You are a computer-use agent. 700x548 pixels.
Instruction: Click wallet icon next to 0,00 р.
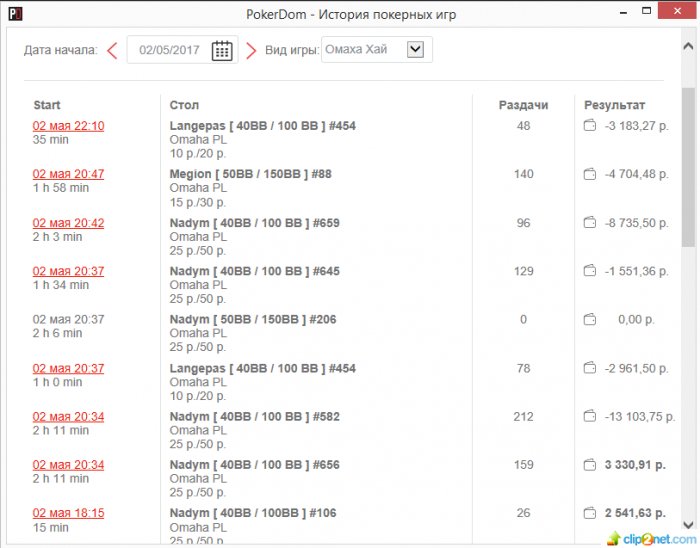tap(590, 319)
